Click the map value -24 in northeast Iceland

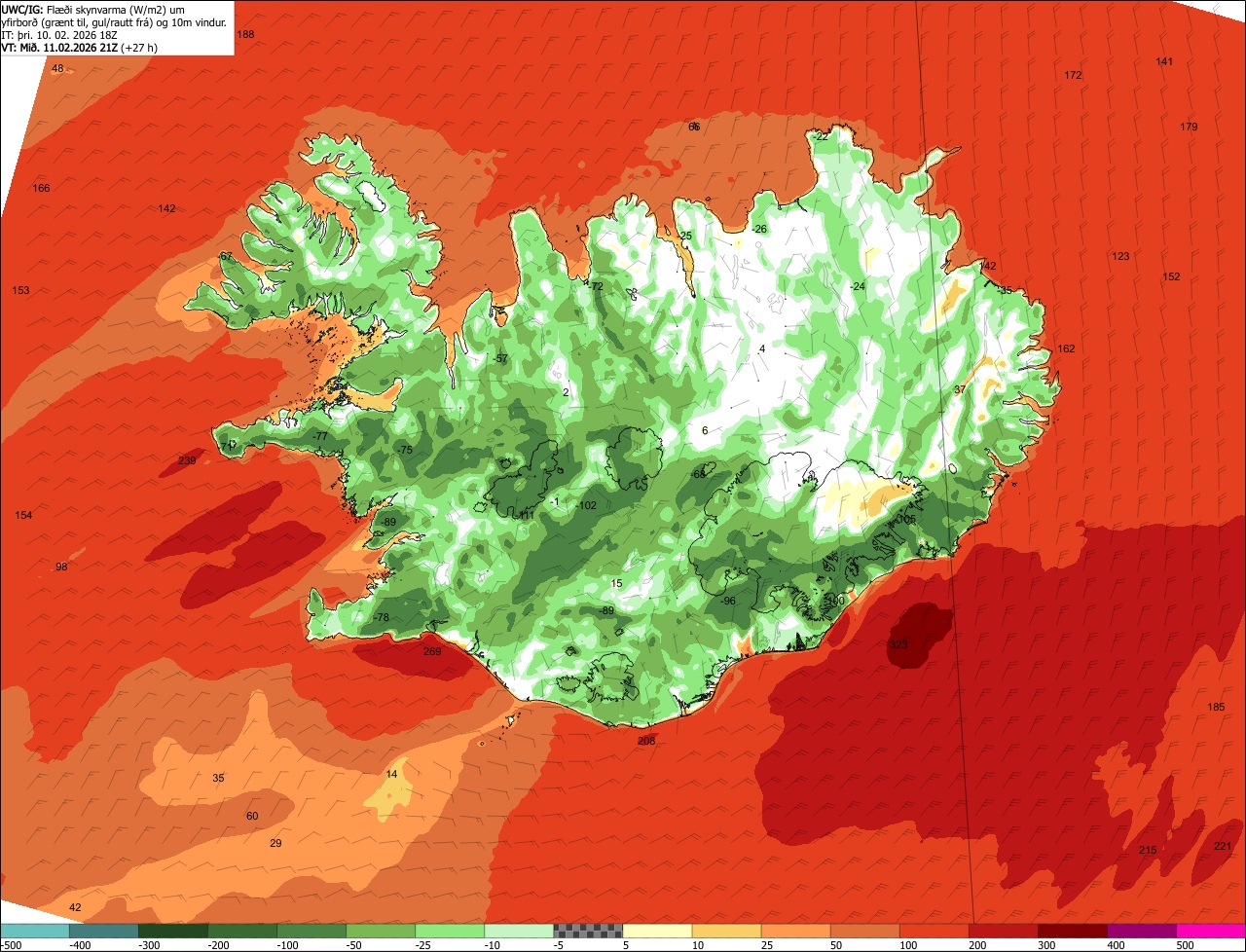(857, 285)
